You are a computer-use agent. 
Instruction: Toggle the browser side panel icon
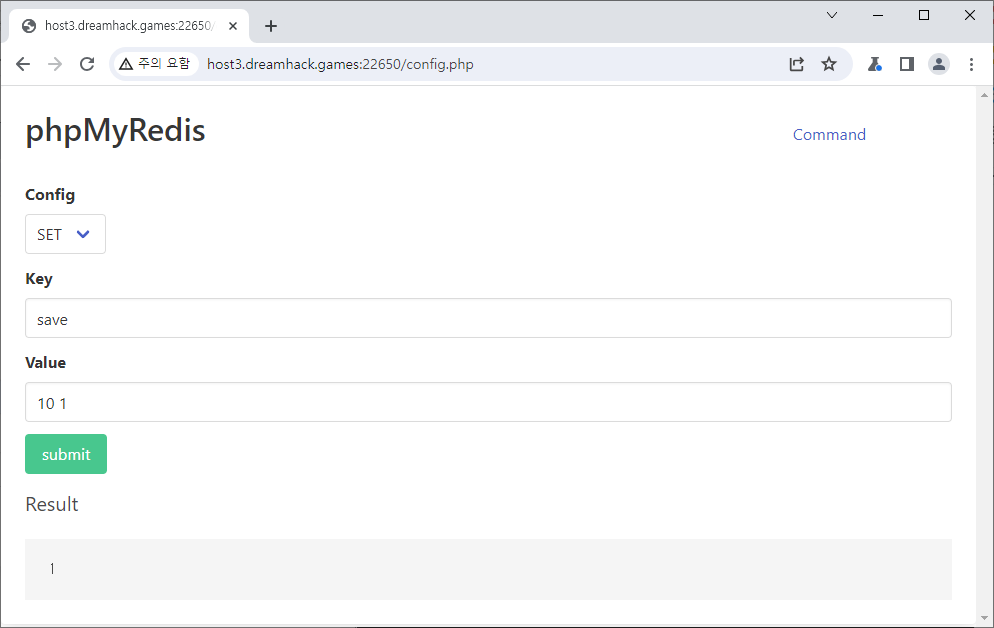pos(906,64)
